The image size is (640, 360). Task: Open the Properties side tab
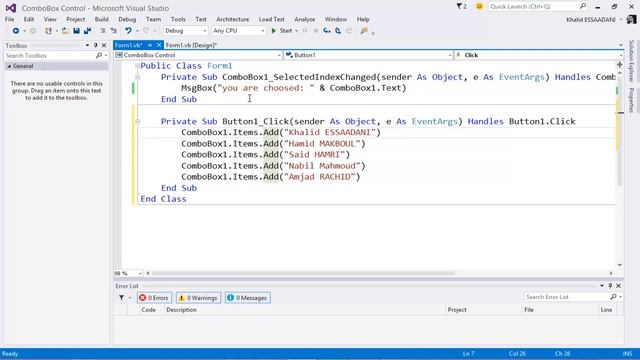[x=631, y=100]
